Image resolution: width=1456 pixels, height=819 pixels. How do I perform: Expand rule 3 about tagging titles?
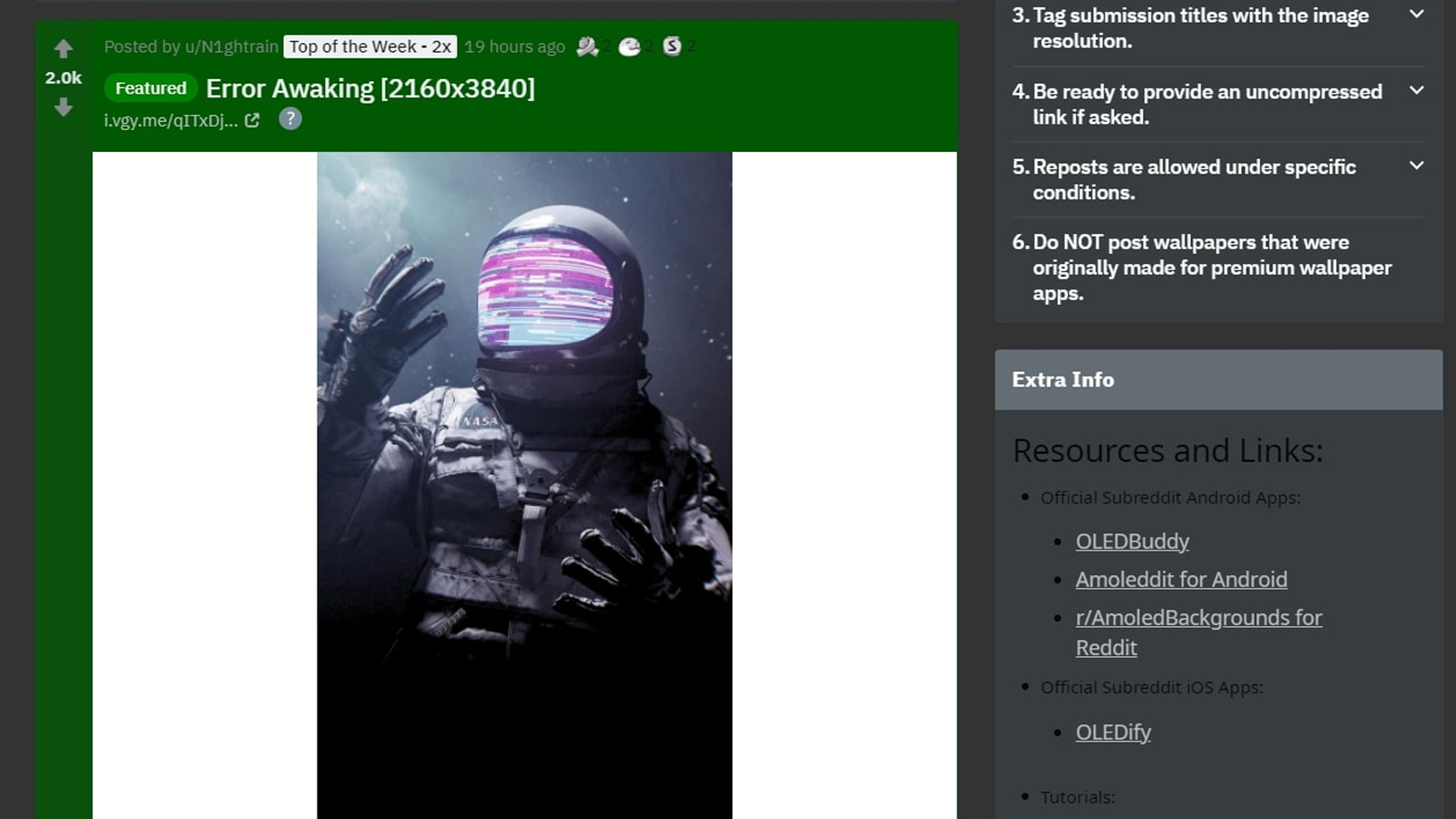pyautogui.click(x=1416, y=15)
